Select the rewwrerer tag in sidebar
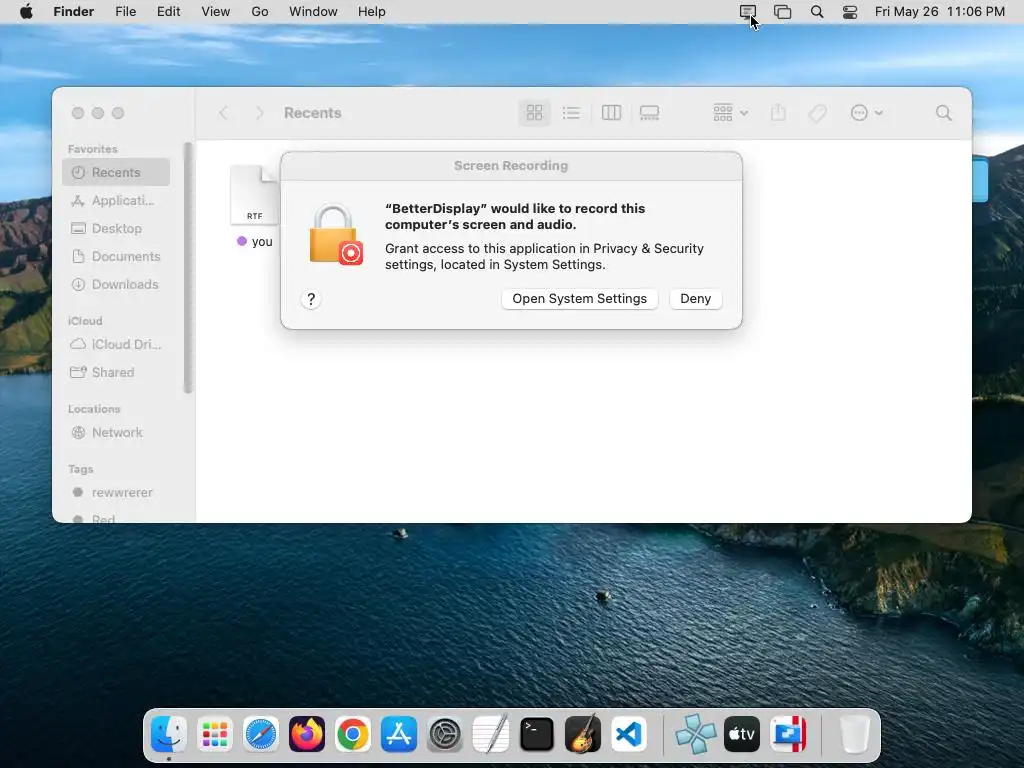The width and height of the screenshot is (1024, 768). coord(116,492)
